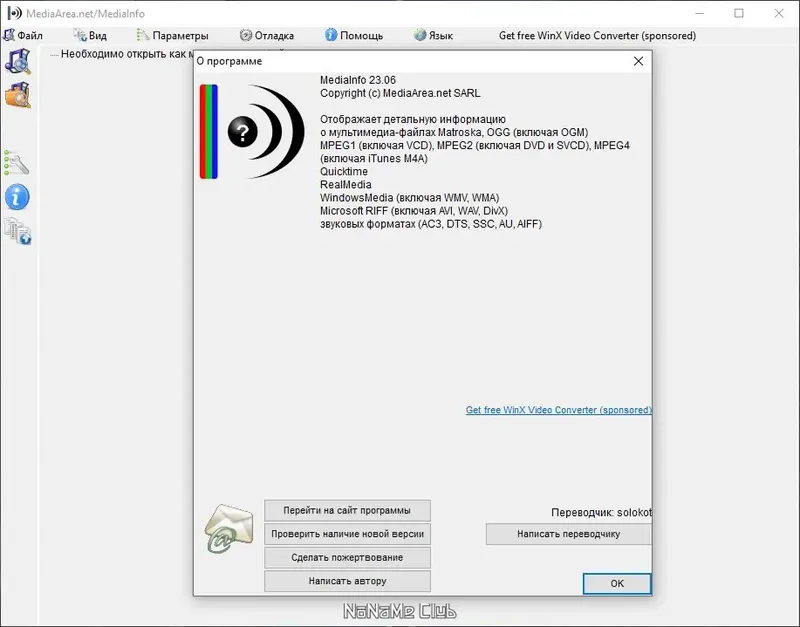Click Написать переводчику button
This screenshot has width=800, height=627.
tap(568, 534)
